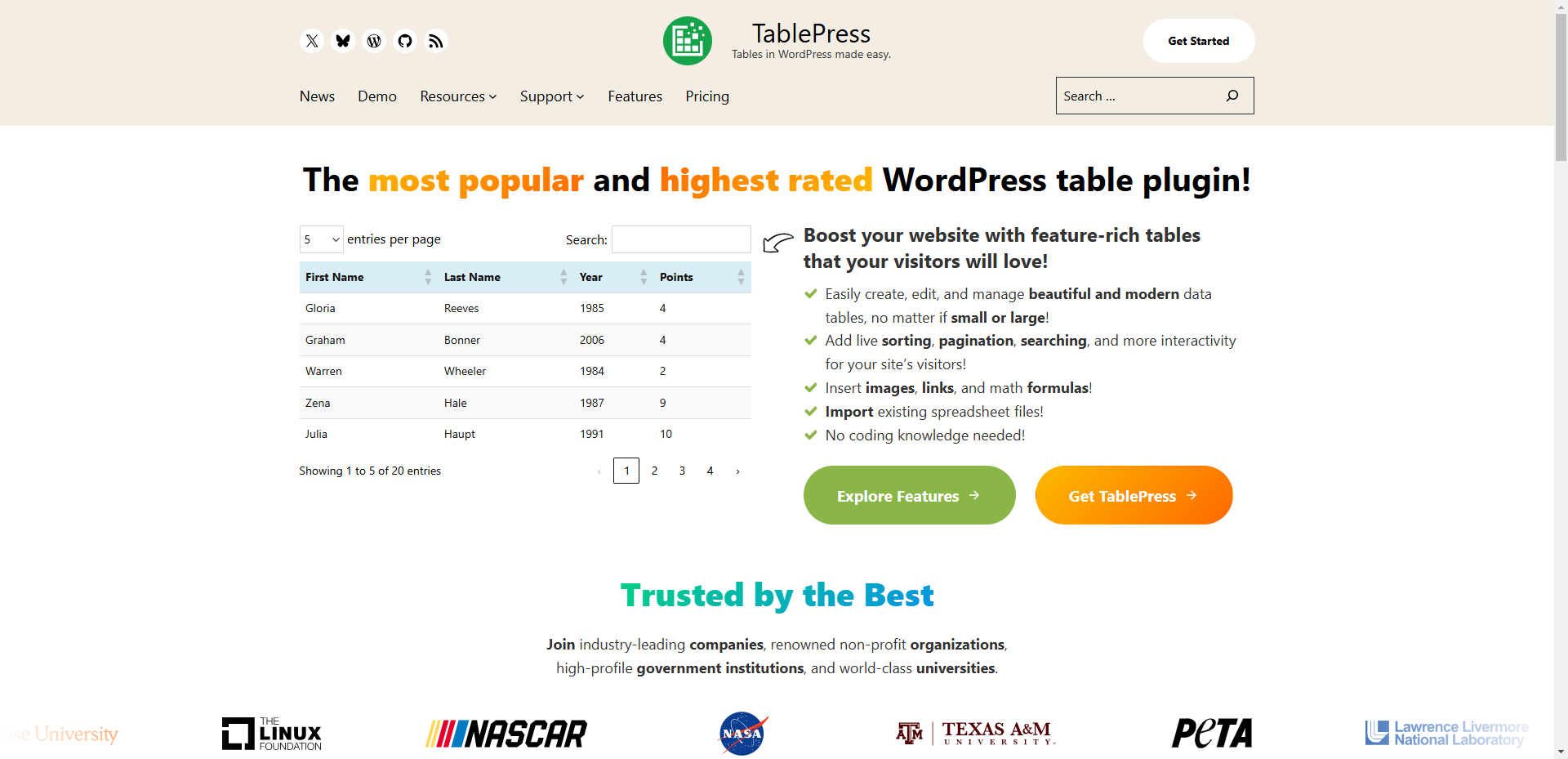Select the News menu item
Screen dimensions: 1568x759
click(x=317, y=96)
